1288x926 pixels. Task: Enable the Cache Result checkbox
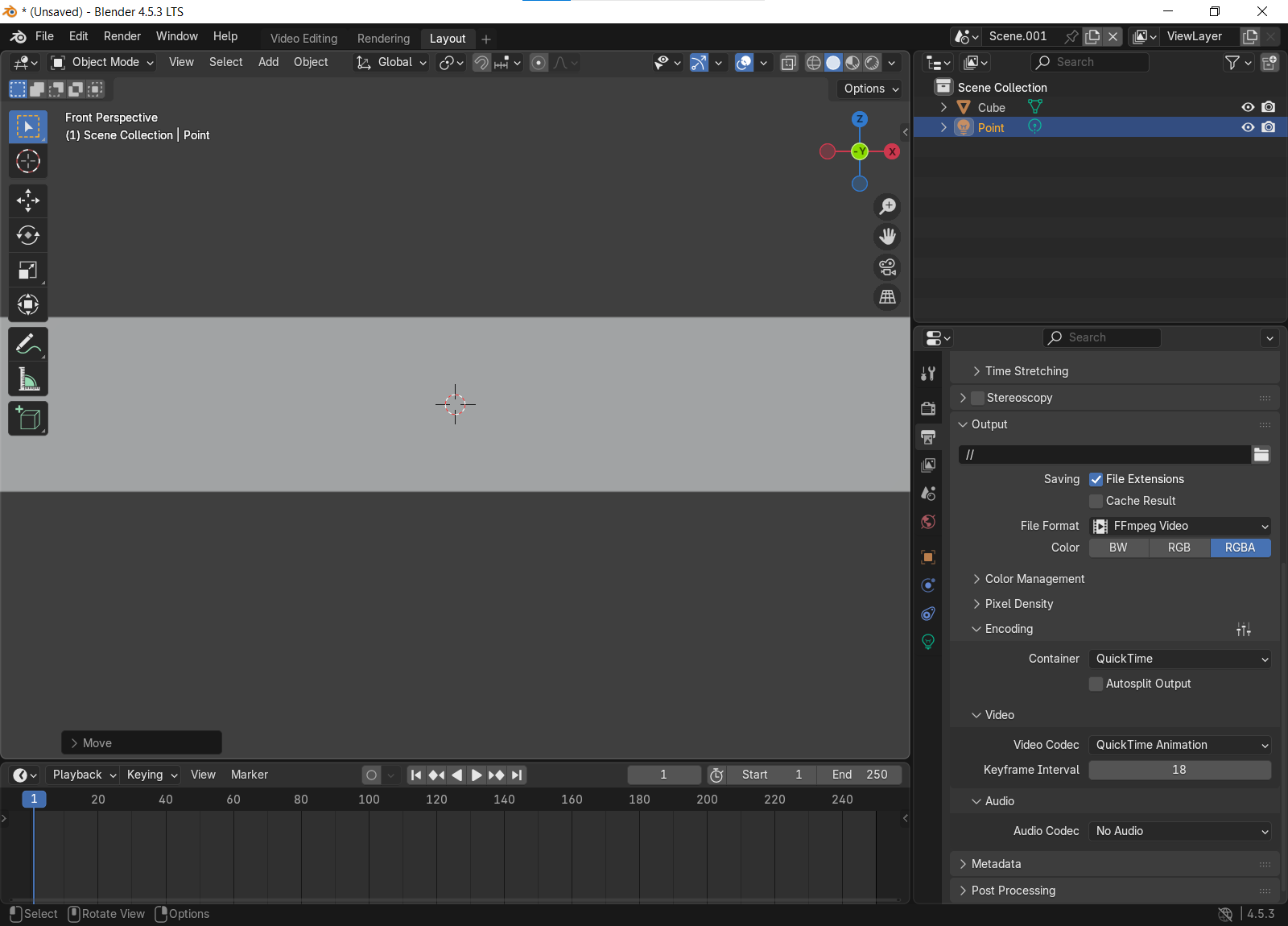(1096, 501)
